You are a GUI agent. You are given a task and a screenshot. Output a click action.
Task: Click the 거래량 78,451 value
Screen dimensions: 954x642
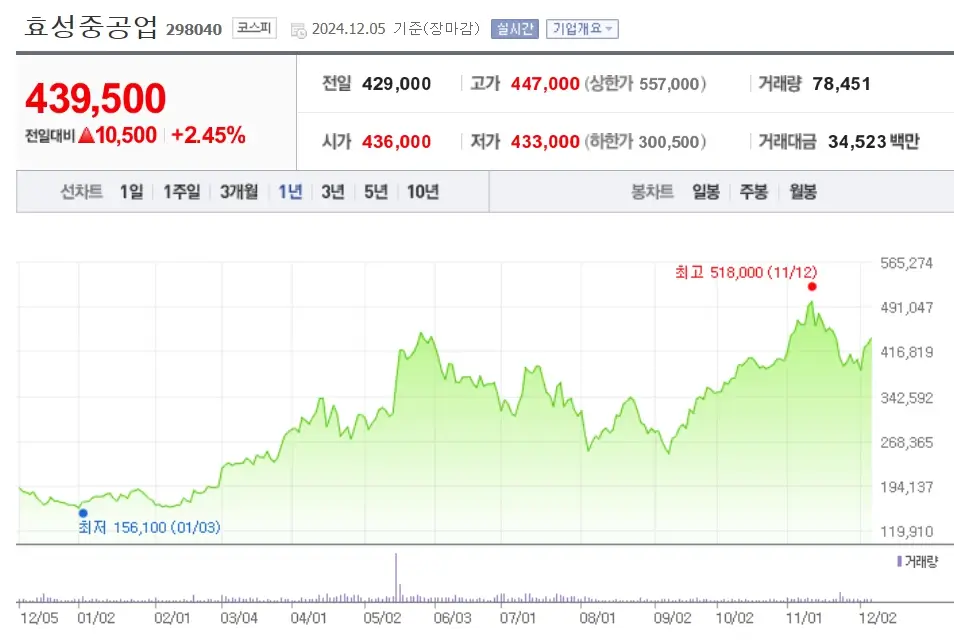(841, 84)
